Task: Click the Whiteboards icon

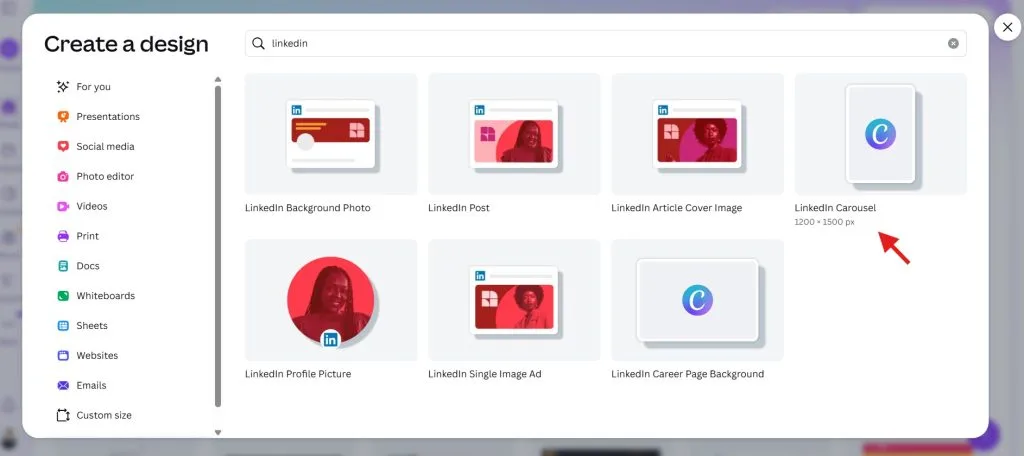Action: click(x=63, y=296)
